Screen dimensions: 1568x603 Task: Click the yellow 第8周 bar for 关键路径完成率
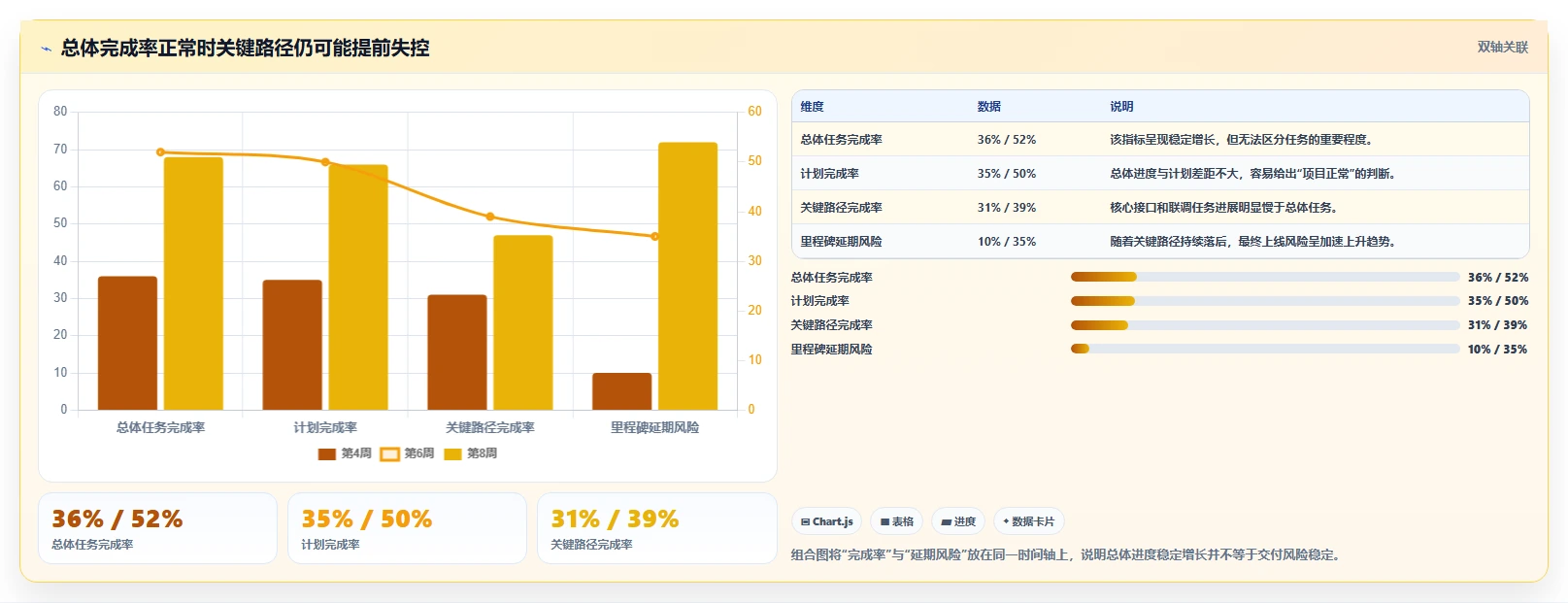(523, 322)
